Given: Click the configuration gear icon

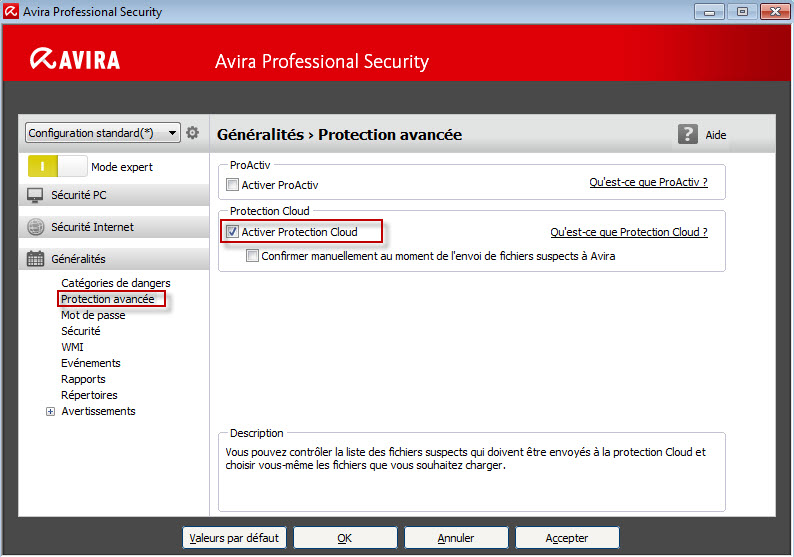Looking at the screenshot, I should coord(192,133).
